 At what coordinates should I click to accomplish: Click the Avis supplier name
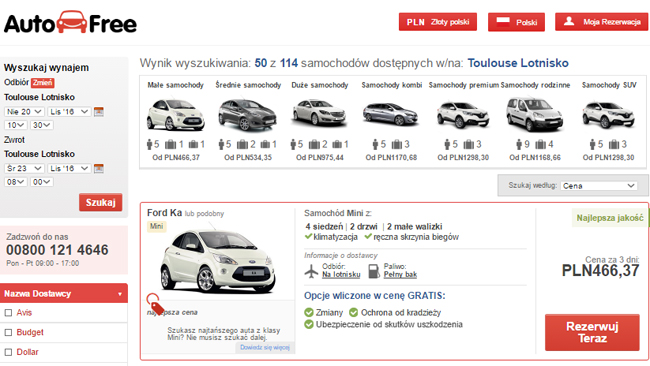pos(24,313)
